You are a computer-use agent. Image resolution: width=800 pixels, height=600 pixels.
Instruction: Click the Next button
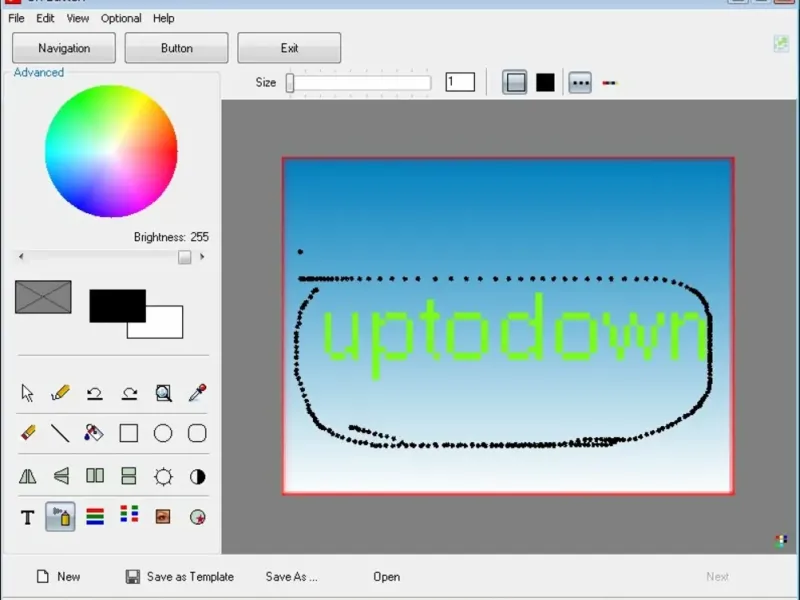click(717, 577)
